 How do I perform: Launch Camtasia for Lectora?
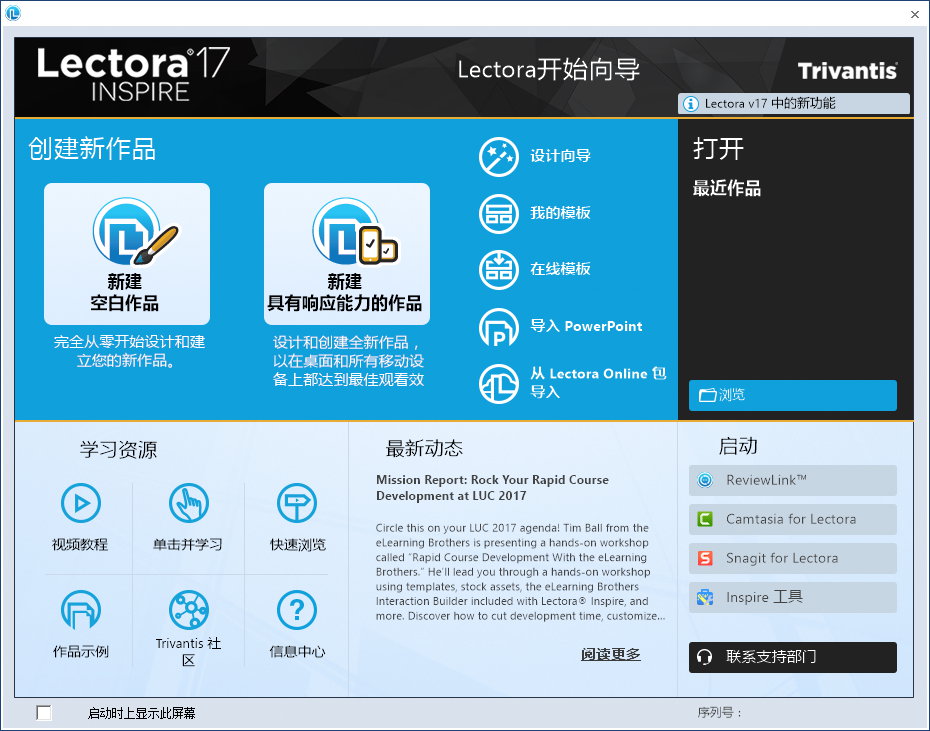(792, 519)
